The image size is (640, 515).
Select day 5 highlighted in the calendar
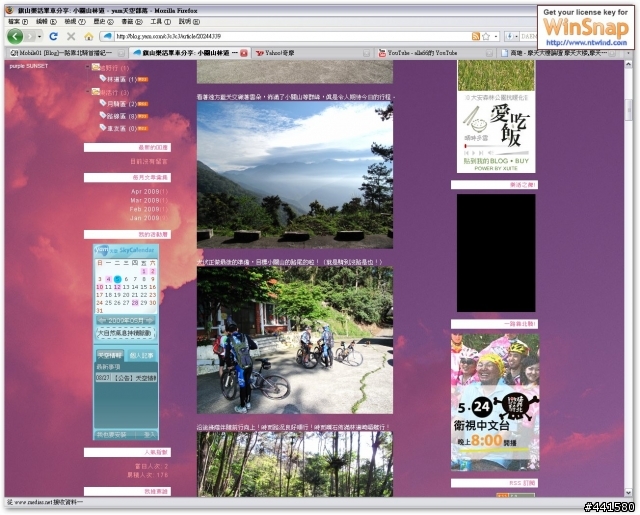[x=118, y=279]
